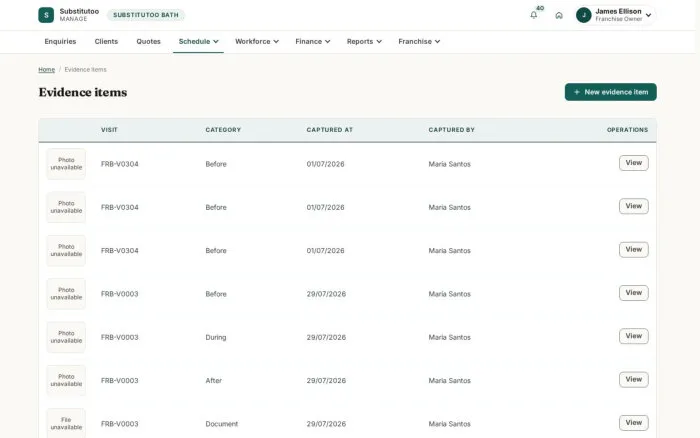Expand the Schedule menu
700x438 pixels.
(x=198, y=42)
